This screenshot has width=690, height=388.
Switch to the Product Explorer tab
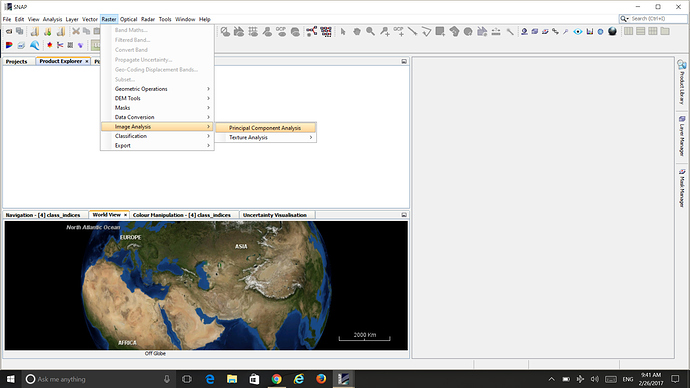pyautogui.click(x=61, y=61)
